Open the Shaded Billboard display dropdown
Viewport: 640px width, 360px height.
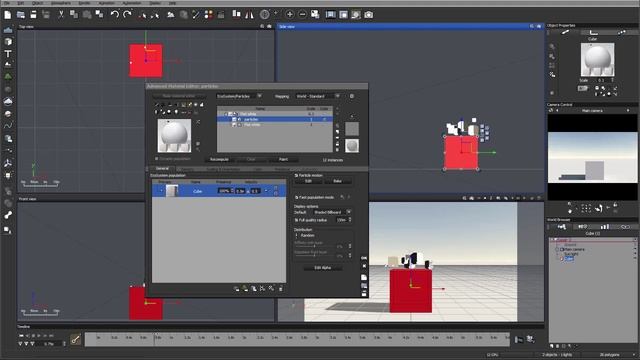pyautogui.click(x=332, y=212)
